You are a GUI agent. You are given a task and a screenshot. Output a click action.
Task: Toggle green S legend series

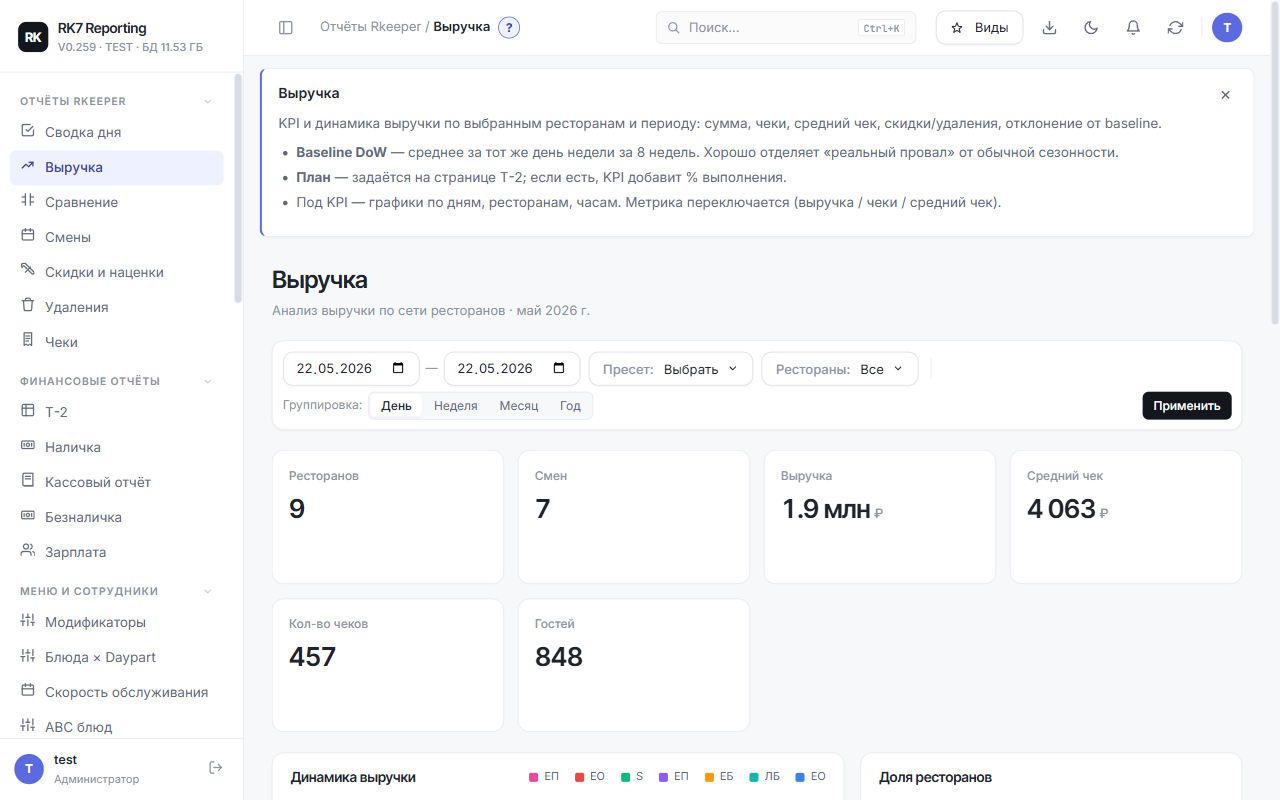click(632, 777)
